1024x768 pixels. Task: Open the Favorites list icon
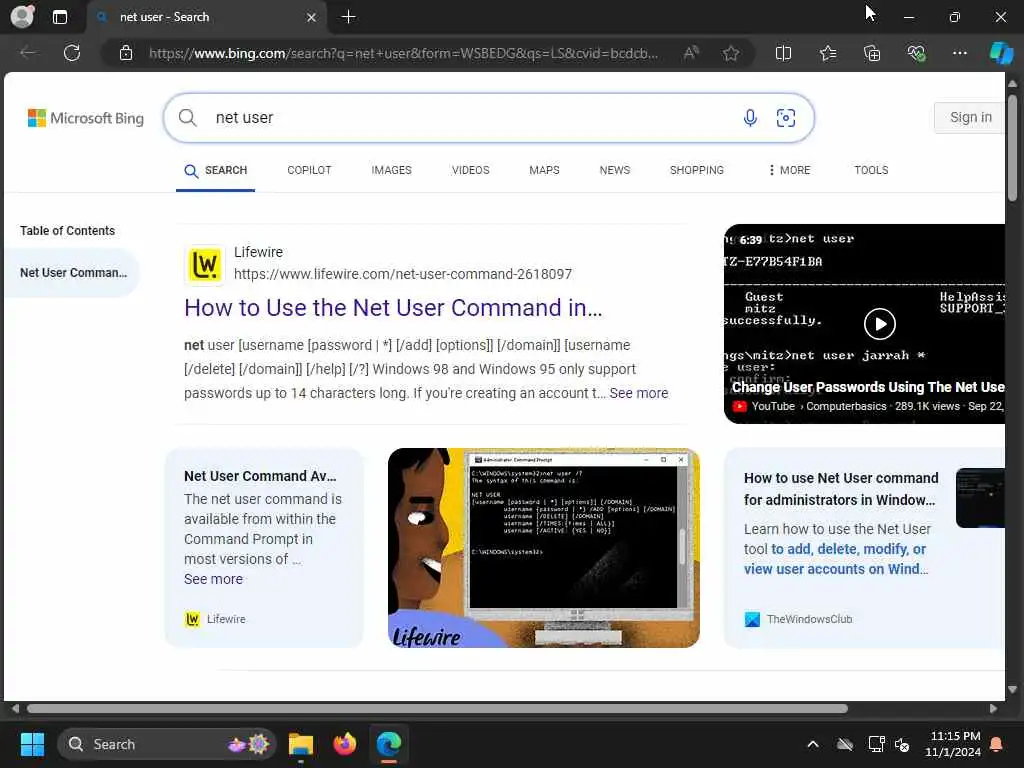[828, 53]
